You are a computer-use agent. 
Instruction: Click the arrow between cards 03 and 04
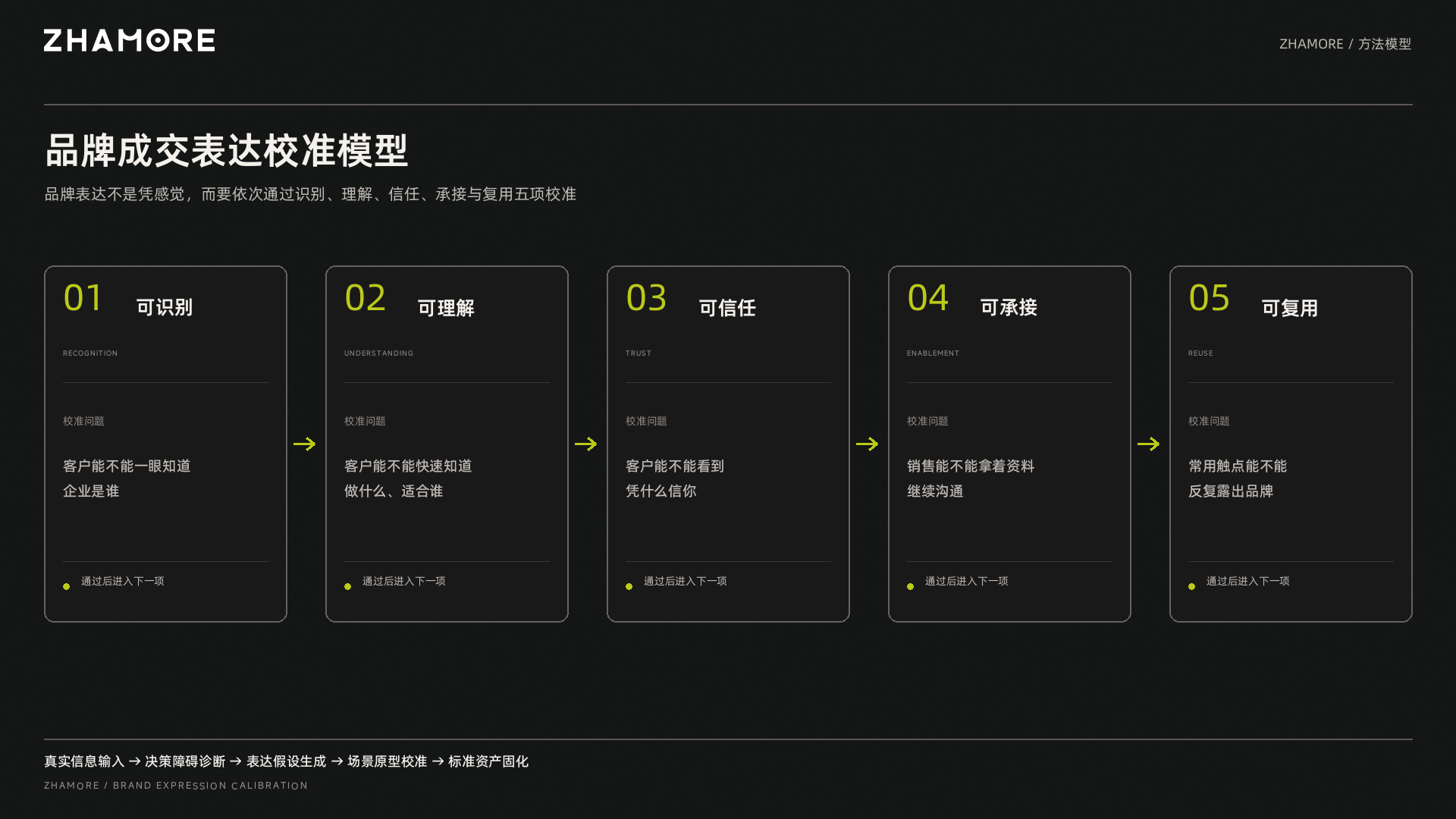[x=868, y=444]
